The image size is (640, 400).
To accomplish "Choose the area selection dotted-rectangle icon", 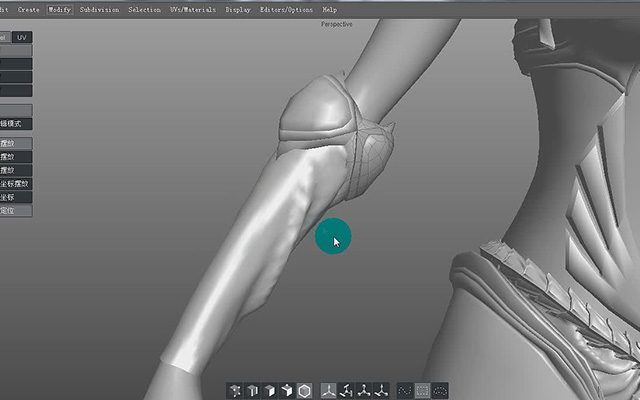I will click(422, 390).
